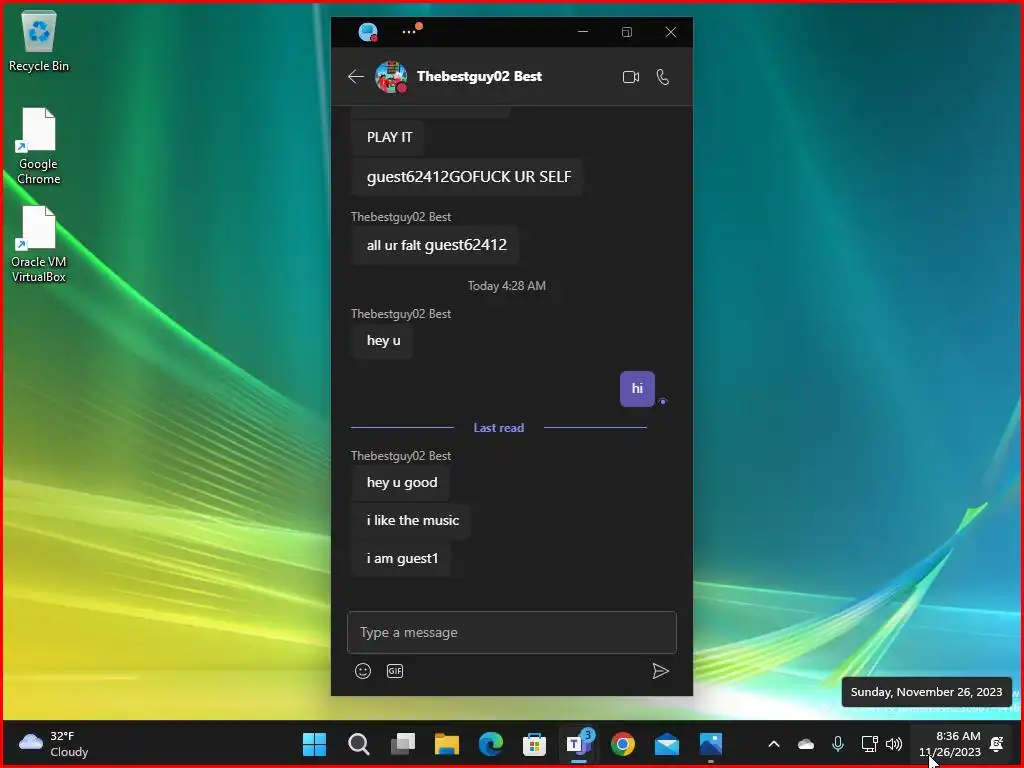
Task: Select the Thebestguy02 Best label above 'hey u good'
Action: pyautogui.click(x=401, y=456)
